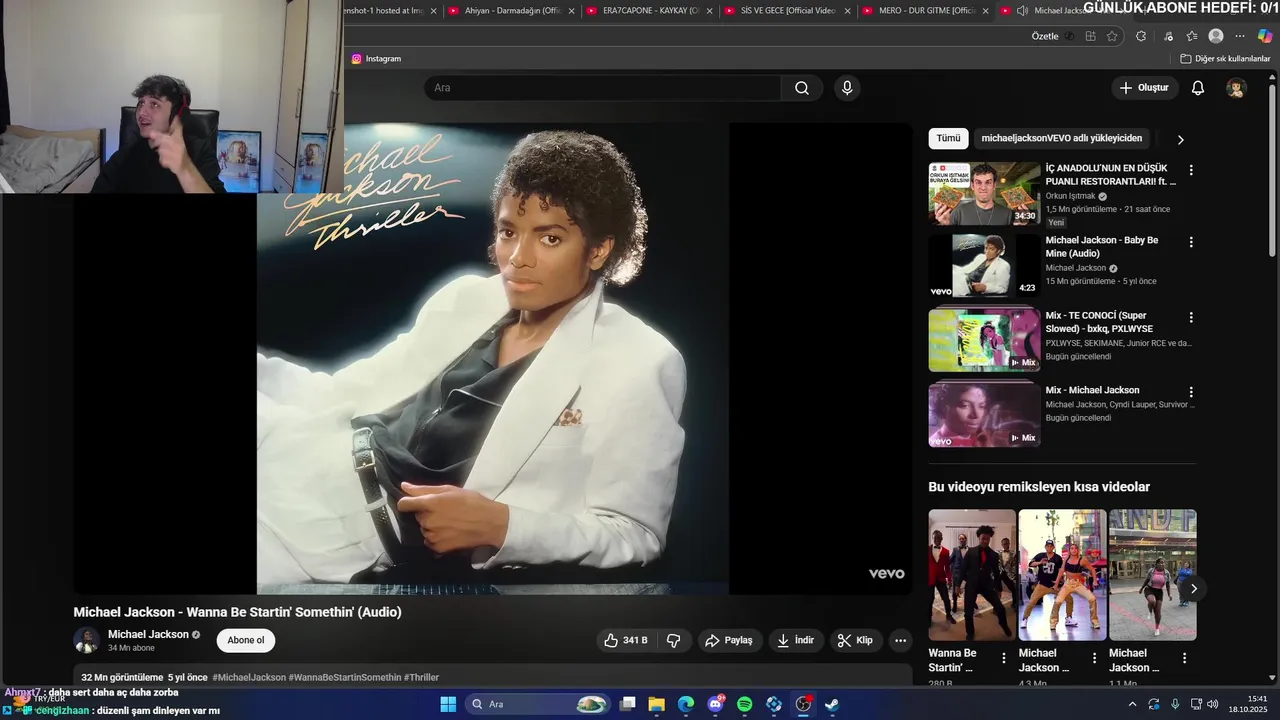The image size is (1280, 720).
Task: Open Orkun Işıtmak restaurant video thumbnail
Action: 984,193
